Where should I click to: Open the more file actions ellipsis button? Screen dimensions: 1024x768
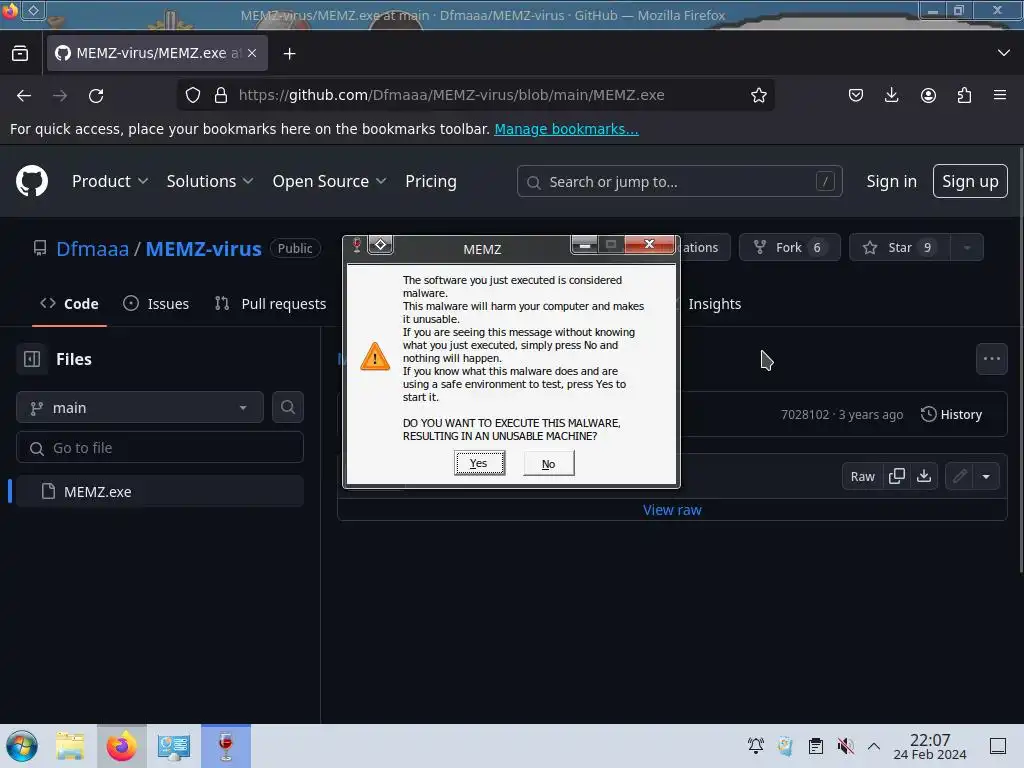(x=991, y=359)
